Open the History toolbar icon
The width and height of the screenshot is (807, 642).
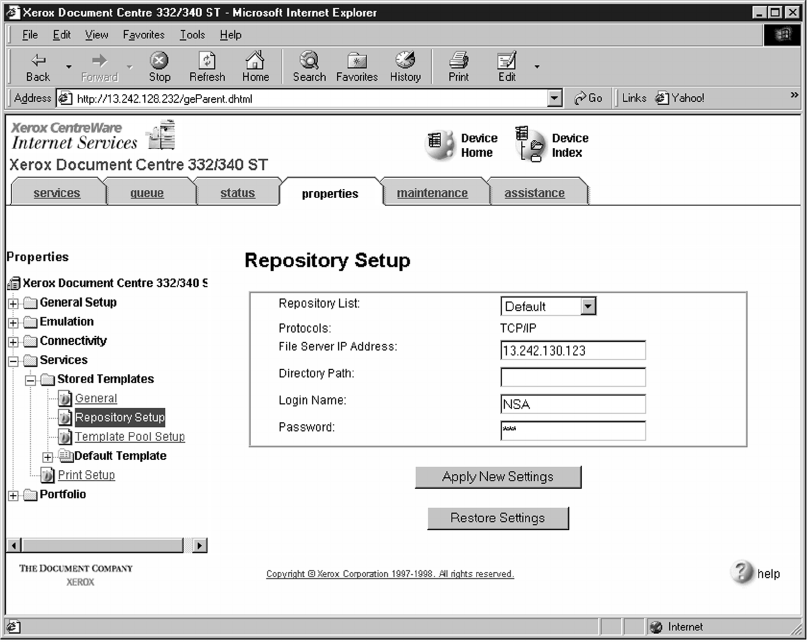pos(405,66)
